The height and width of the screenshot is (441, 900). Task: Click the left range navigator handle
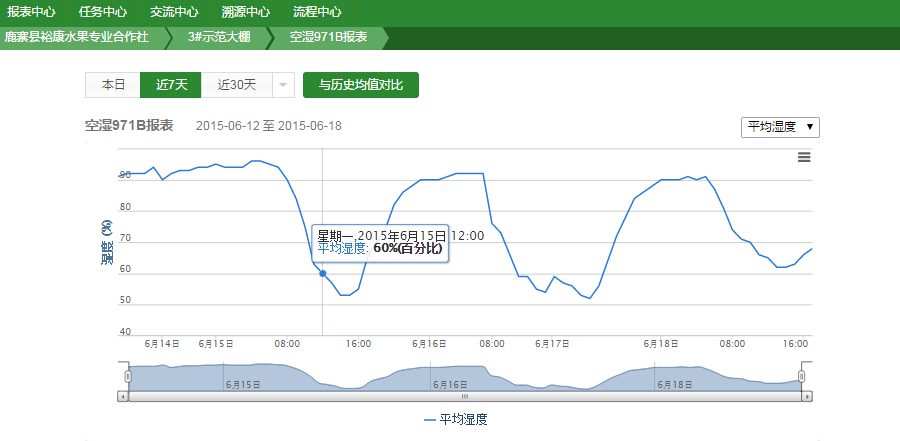pos(128,376)
